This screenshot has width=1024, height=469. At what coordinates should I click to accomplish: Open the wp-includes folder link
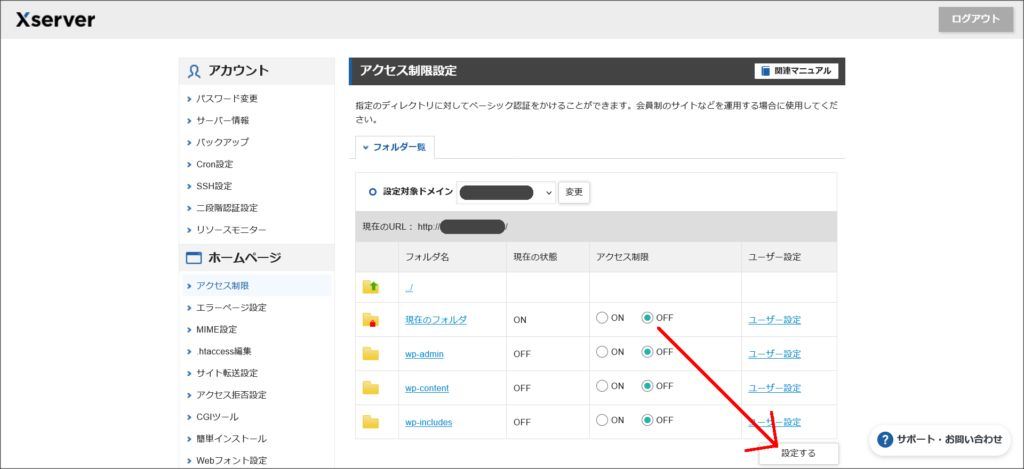pos(428,422)
